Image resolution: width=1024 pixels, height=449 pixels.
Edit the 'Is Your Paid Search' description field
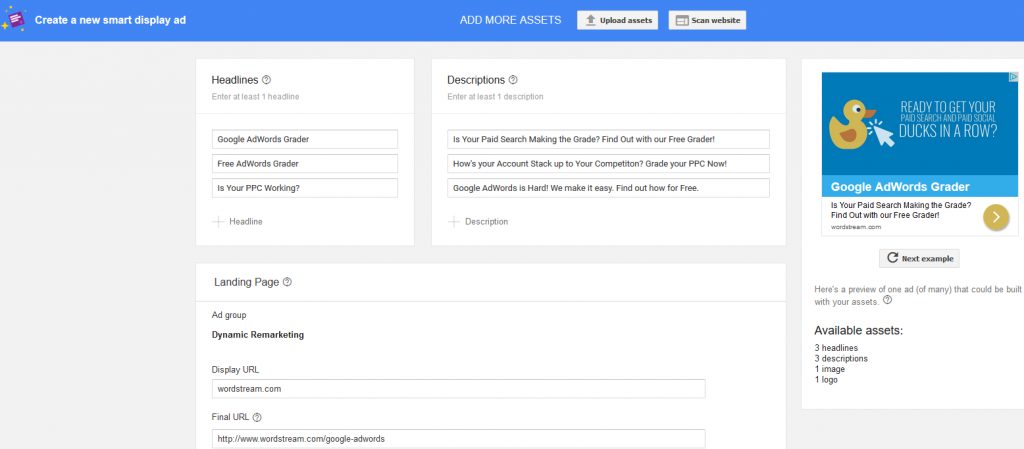pyautogui.click(x=608, y=140)
